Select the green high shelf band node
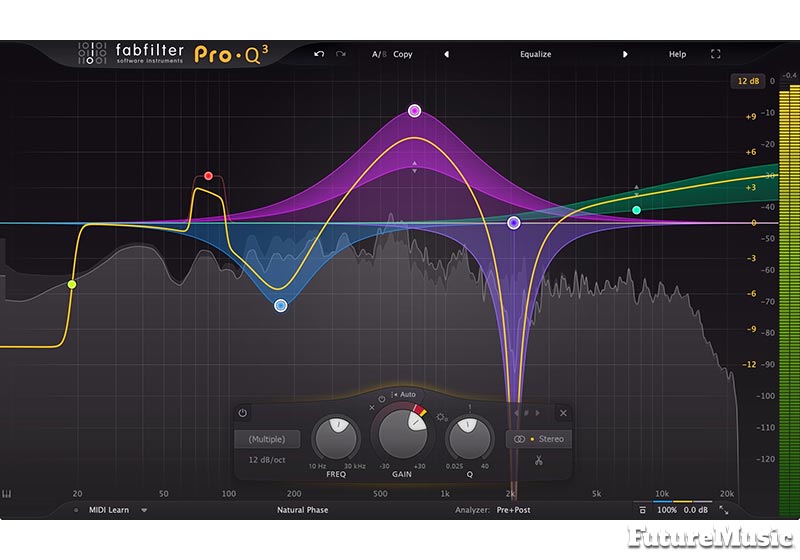Screen dimensions: 800x560 coord(636,210)
